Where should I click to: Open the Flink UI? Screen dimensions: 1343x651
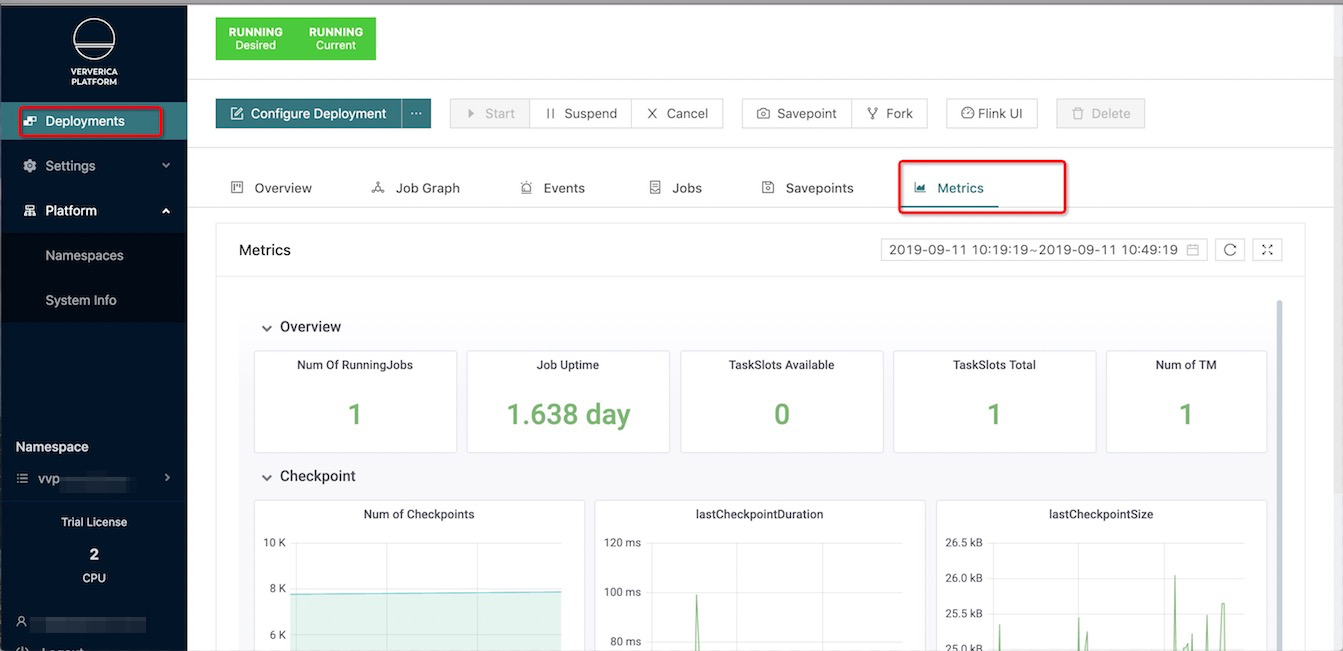point(992,113)
